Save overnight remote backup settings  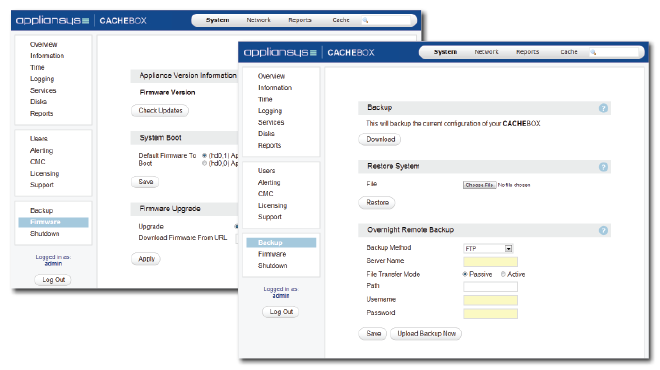tap(373, 333)
